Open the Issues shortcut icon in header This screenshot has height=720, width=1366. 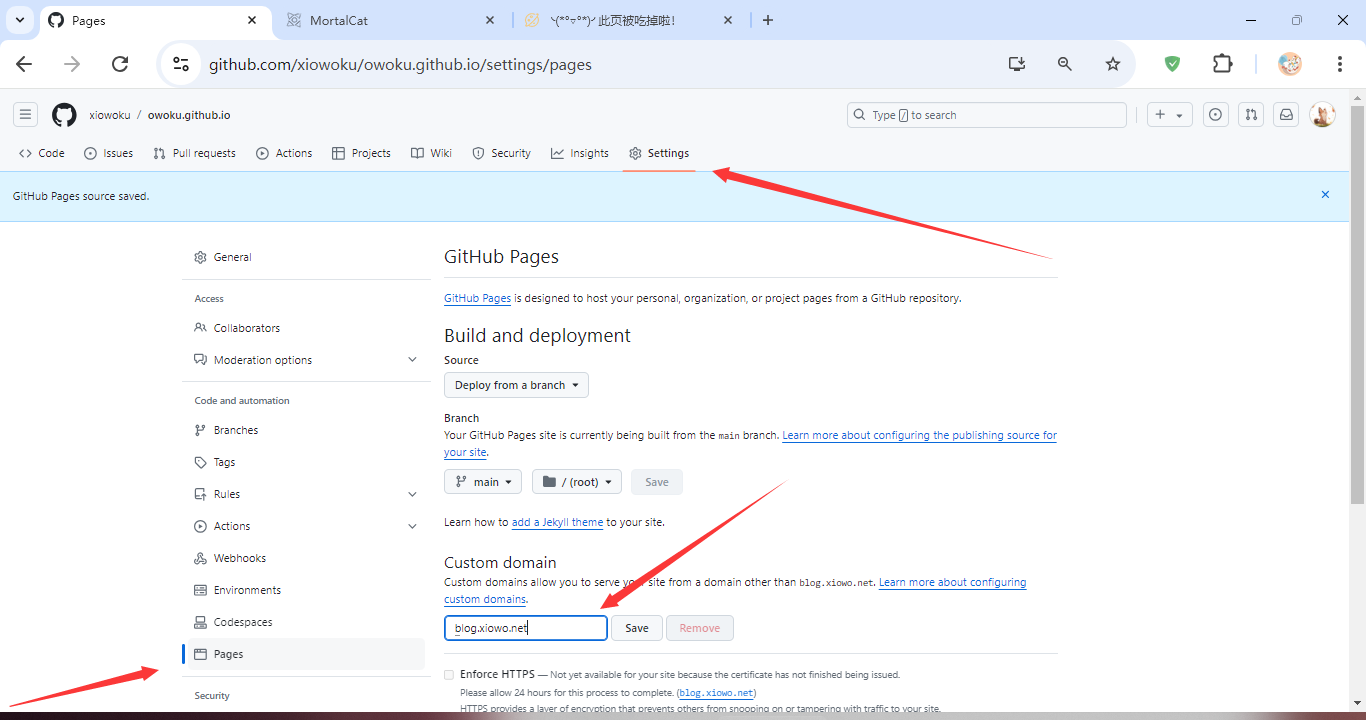click(x=1215, y=115)
